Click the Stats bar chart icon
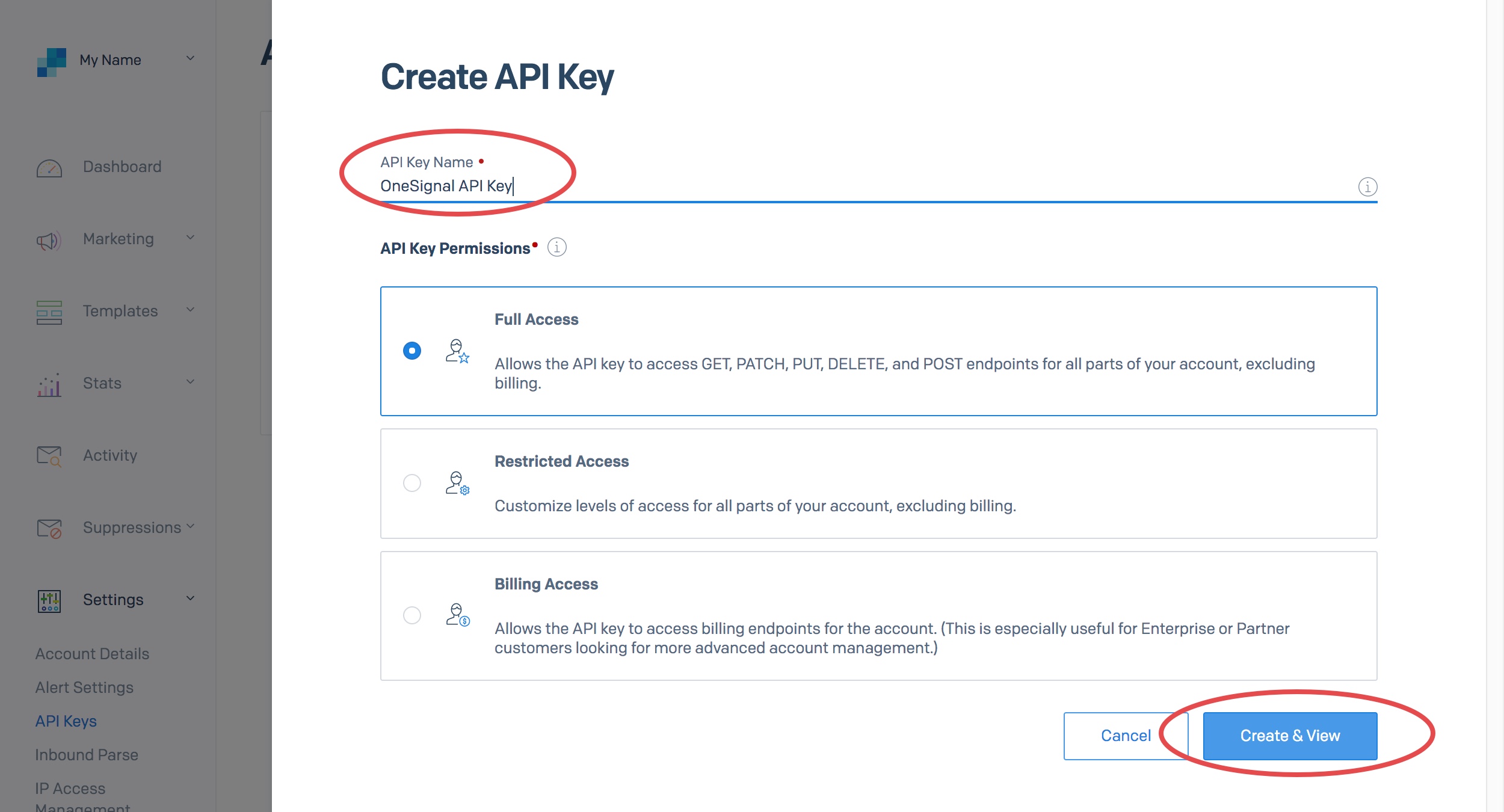This screenshot has height=812, width=1504. (x=49, y=385)
